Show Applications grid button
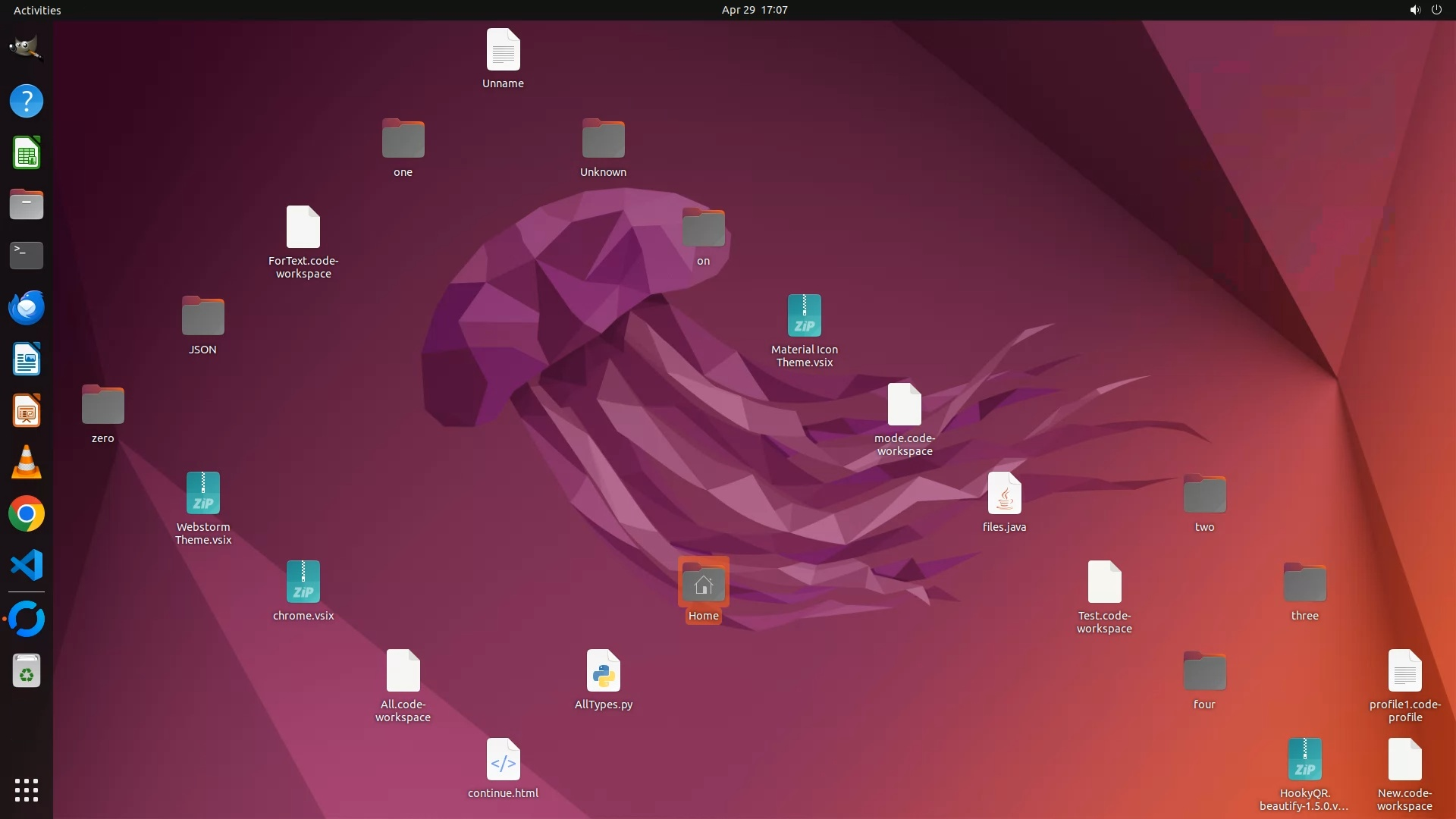The height and width of the screenshot is (819, 1456). click(x=26, y=790)
